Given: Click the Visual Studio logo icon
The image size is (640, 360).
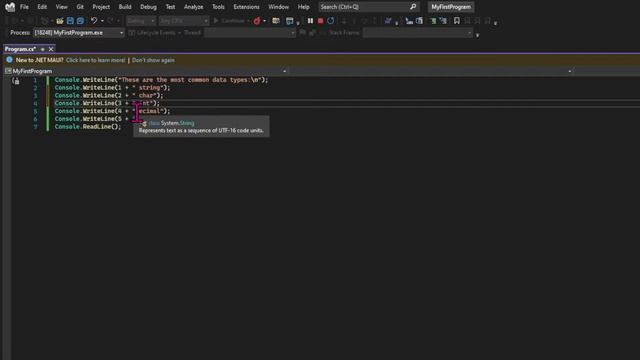Looking at the screenshot, I should tap(10, 7).
